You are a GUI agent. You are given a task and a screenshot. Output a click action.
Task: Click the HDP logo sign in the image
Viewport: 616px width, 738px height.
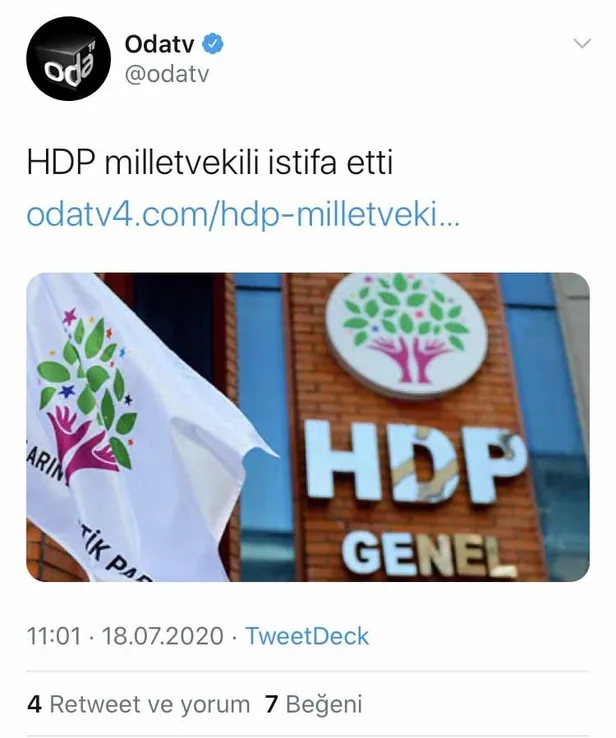(x=414, y=462)
